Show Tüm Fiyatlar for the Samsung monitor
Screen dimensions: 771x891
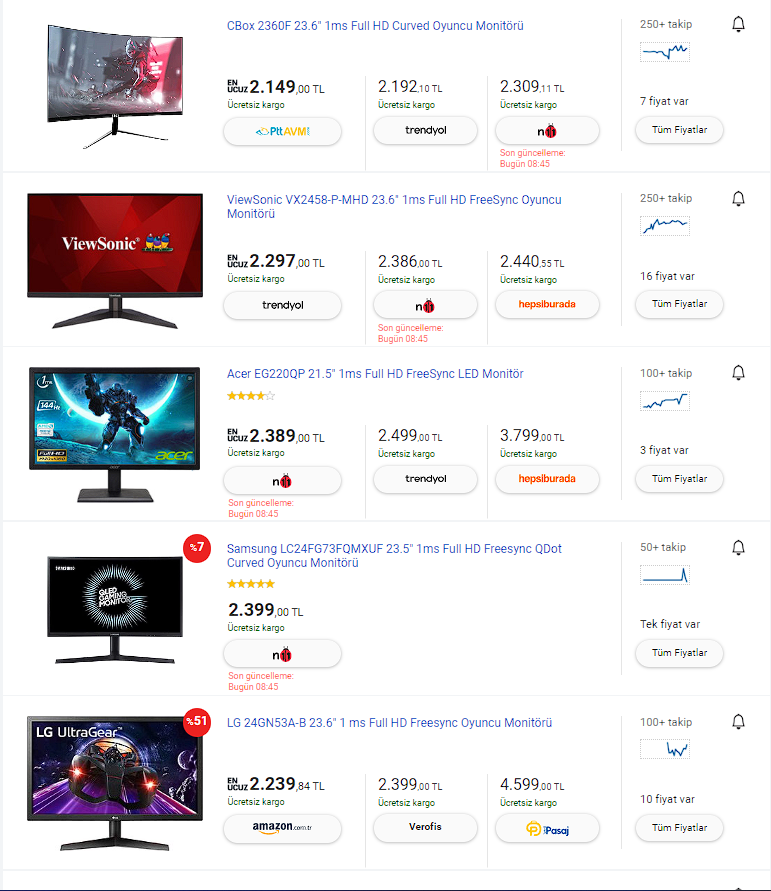tap(679, 653)
